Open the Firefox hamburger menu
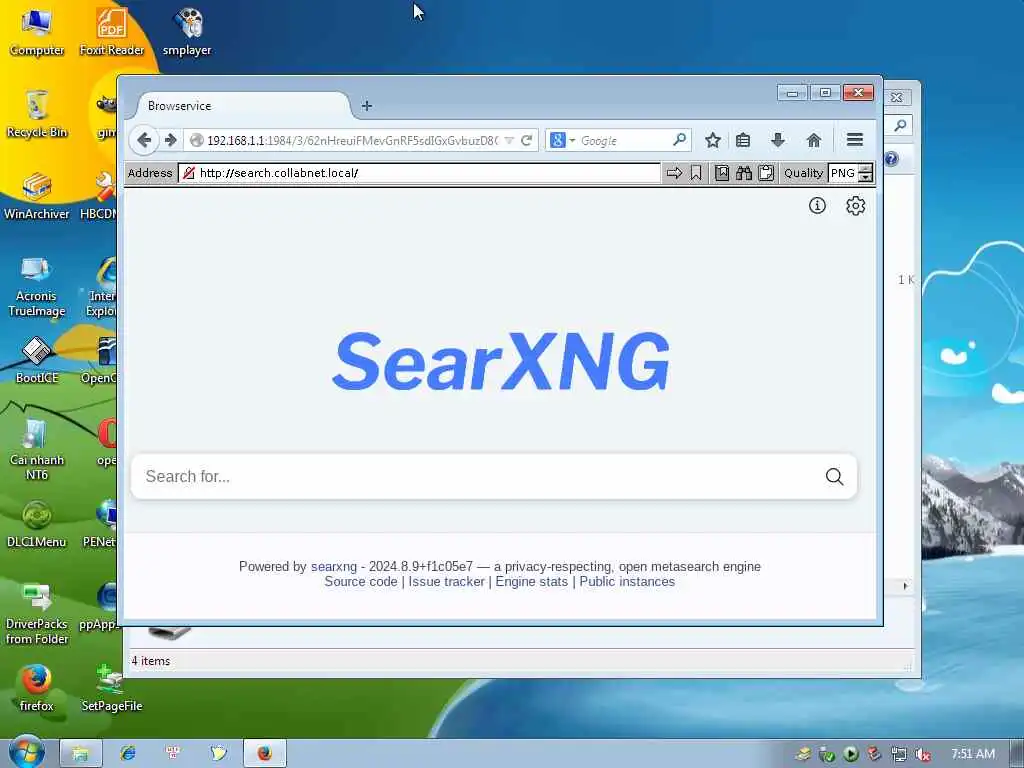Image resolution: width=1024 pixels, height=768 pixels. point(855,140)
